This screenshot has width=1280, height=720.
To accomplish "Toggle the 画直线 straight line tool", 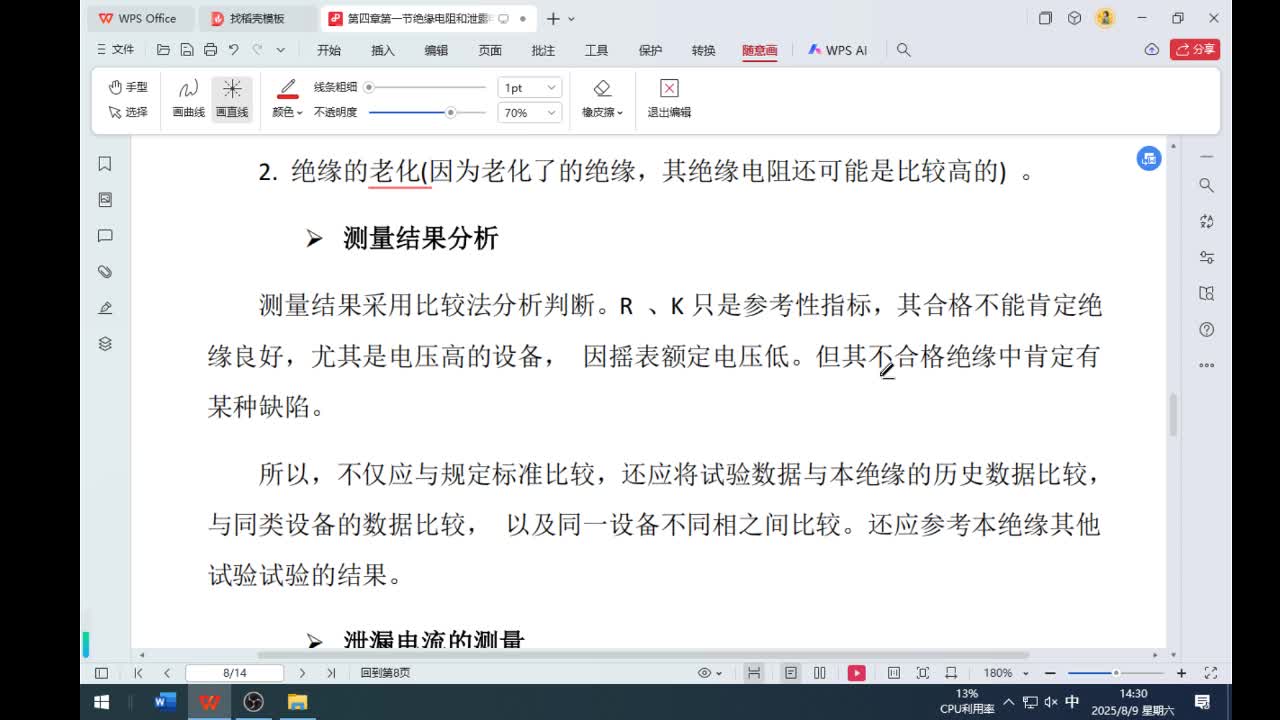I will [232, 99].
